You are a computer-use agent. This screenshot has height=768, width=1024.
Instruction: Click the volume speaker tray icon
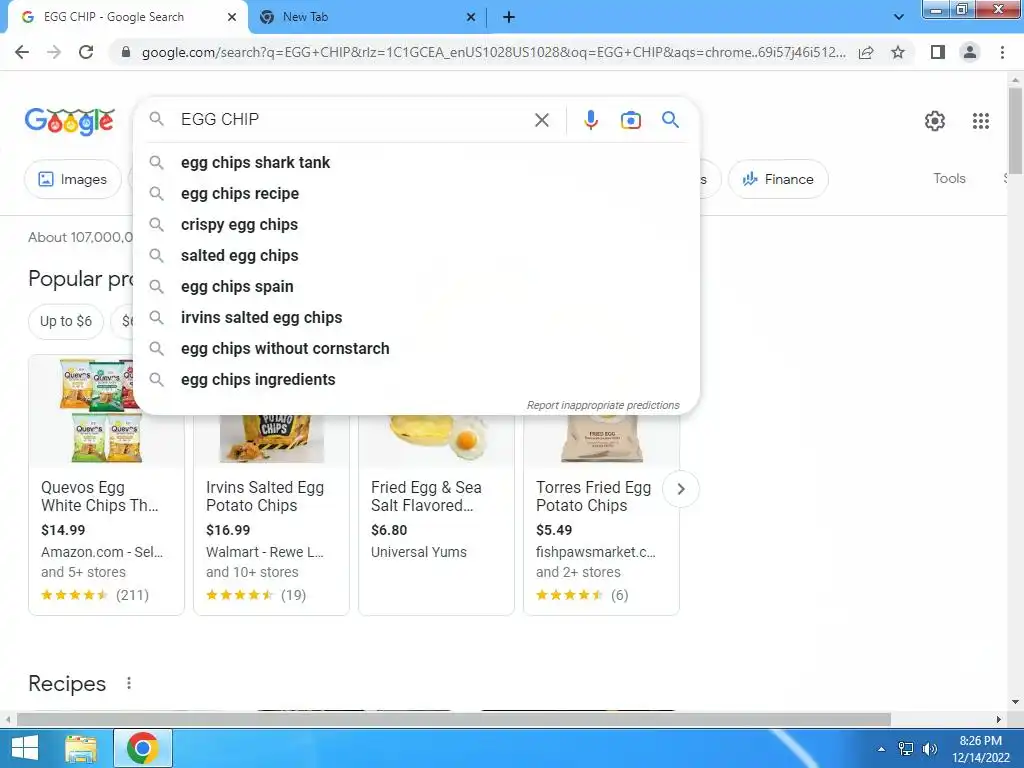click(x=929, y=749)
